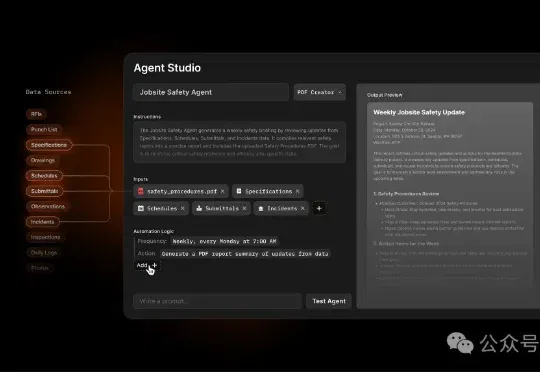Viewport: 540px width, 372px height.
Task: Click the PDF icon on safety_procedures.pdf chip
Action: (141, 191)
